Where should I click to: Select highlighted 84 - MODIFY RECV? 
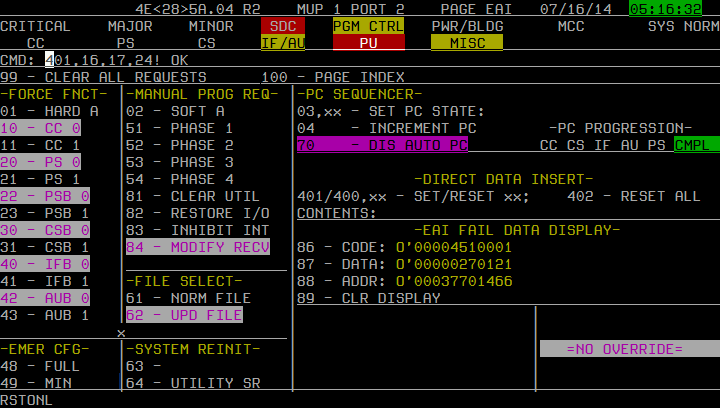pyautogui.click(x=198, y=247)
